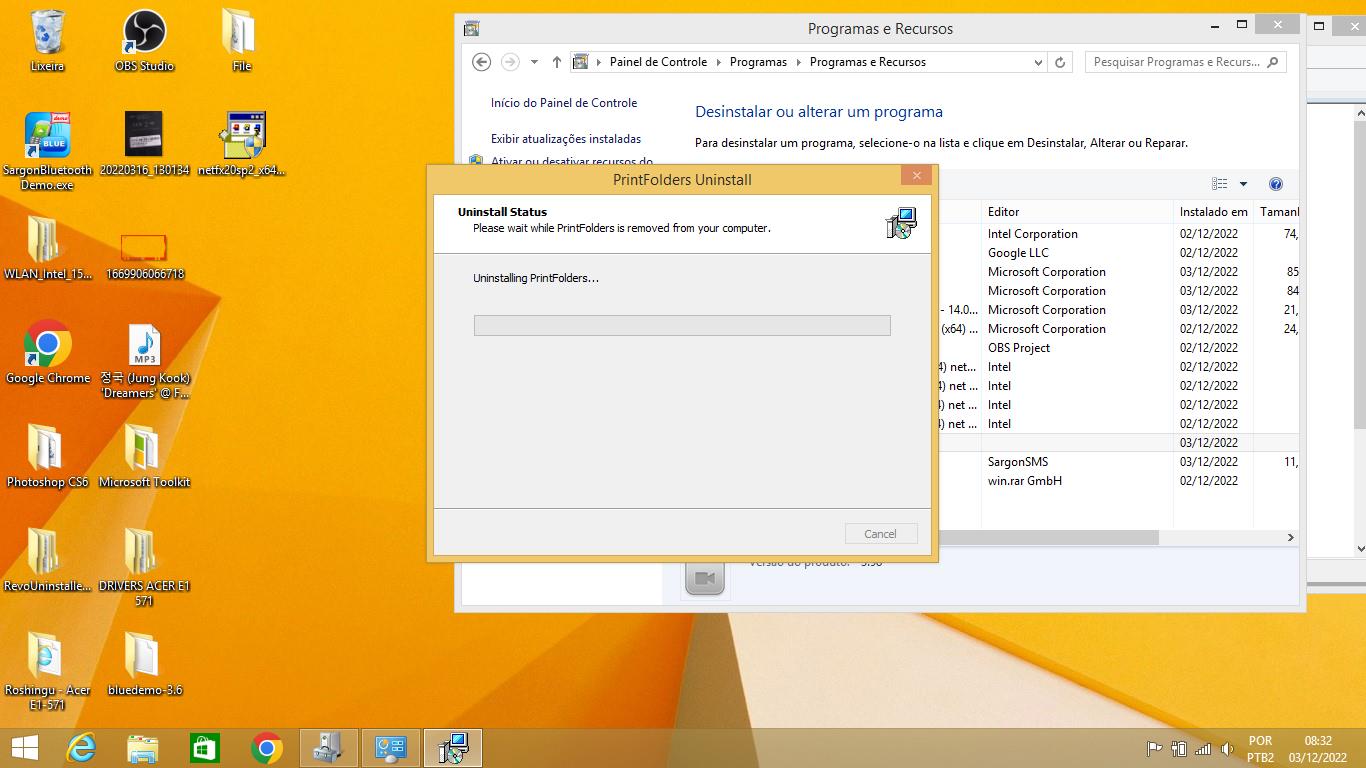Click Exibir atualizações instaladas link
The image size is (1366, 768).
click(565, 139)
